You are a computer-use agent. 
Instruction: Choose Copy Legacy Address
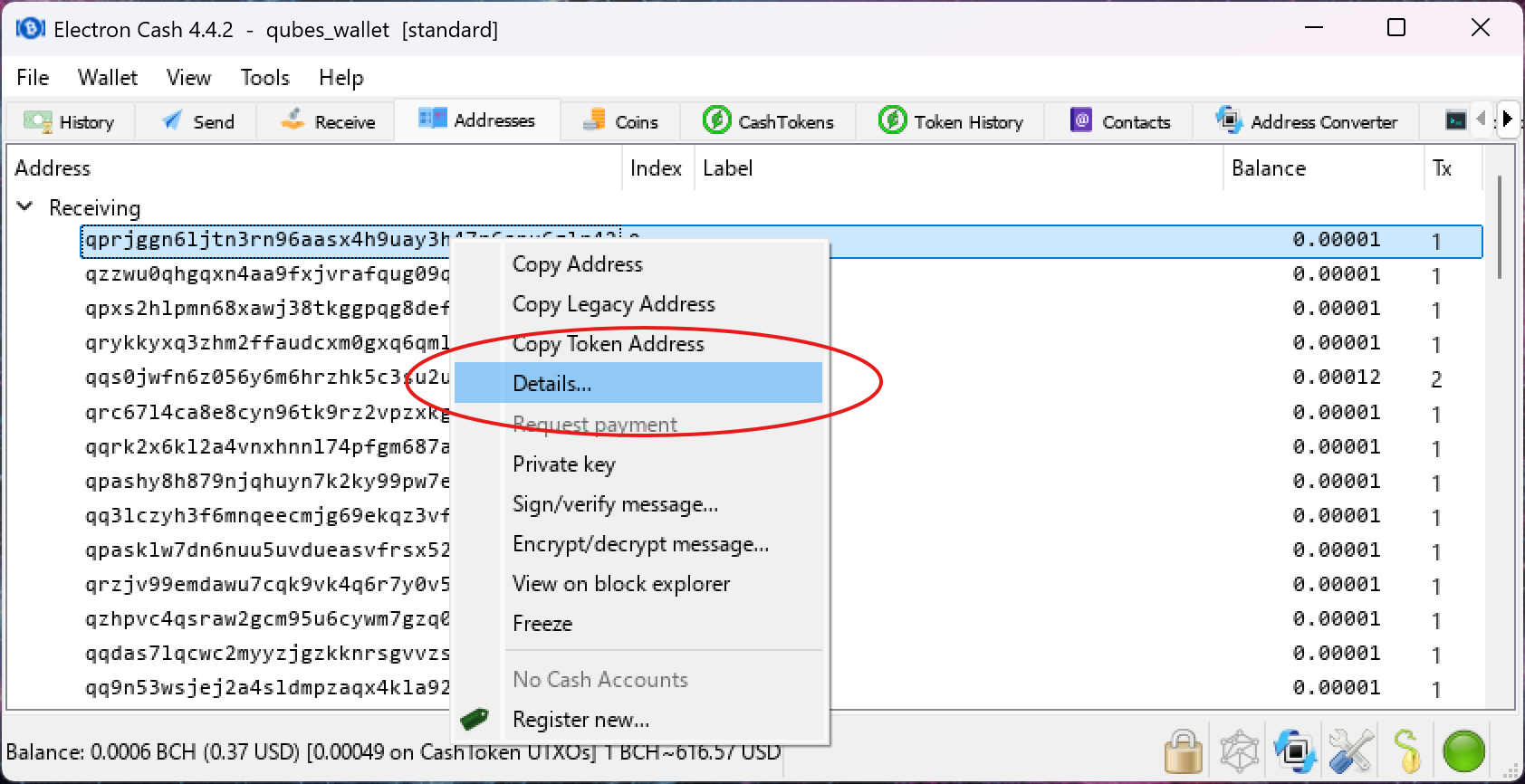tap(638, 304)
